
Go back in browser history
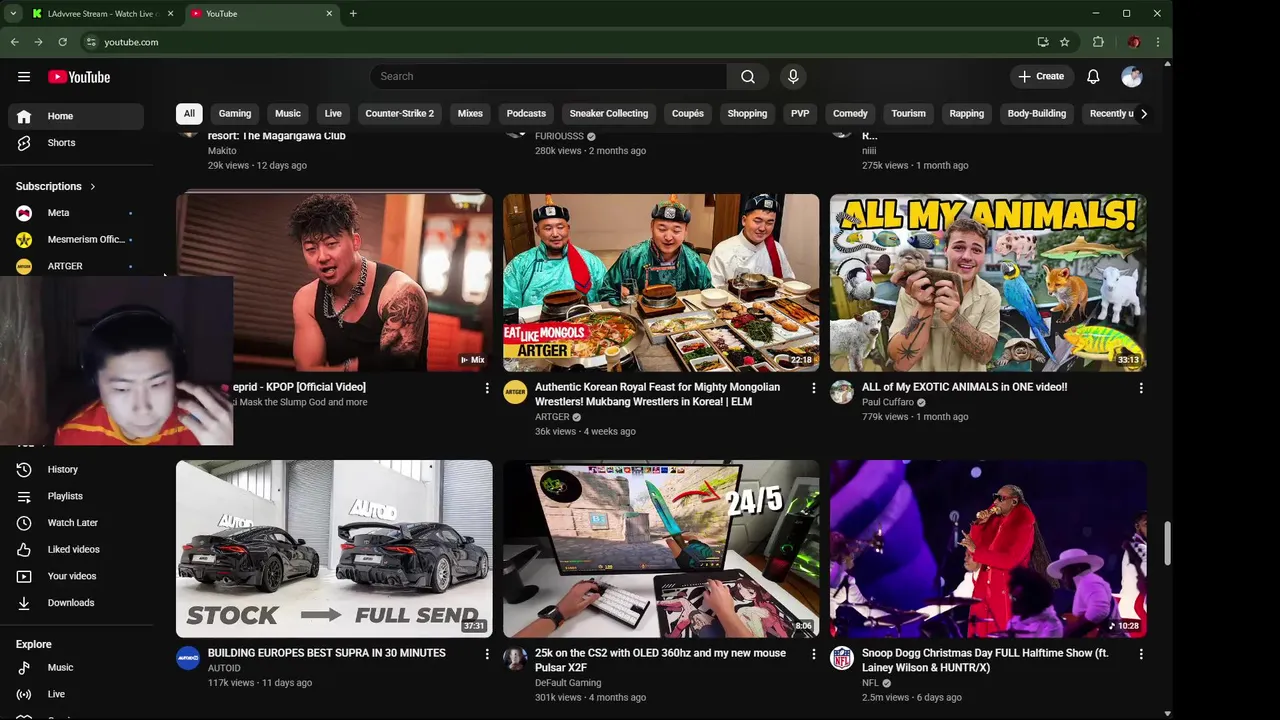tap(15, 42)
